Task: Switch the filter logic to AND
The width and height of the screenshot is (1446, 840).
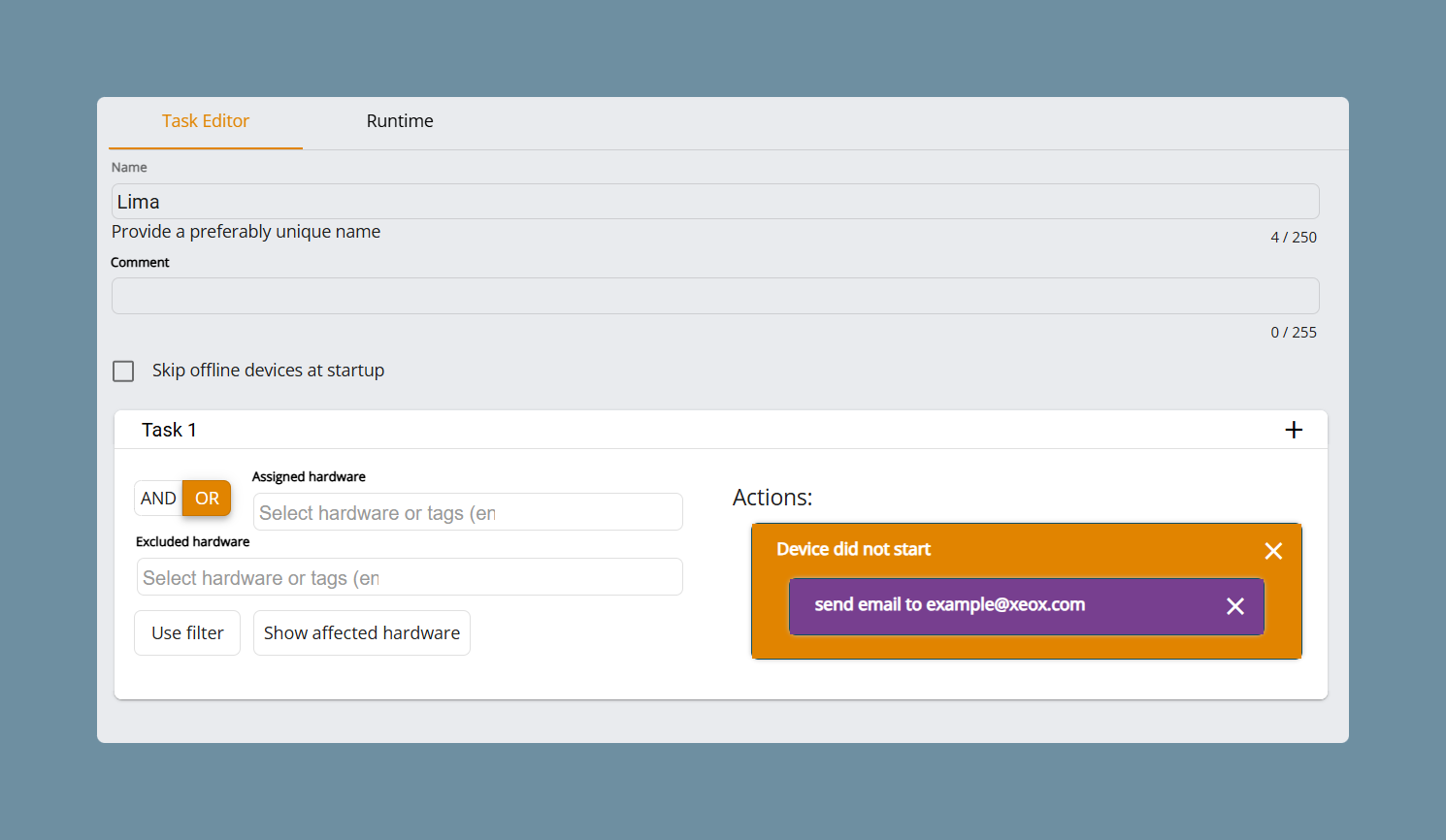Action: coord(158,499)
